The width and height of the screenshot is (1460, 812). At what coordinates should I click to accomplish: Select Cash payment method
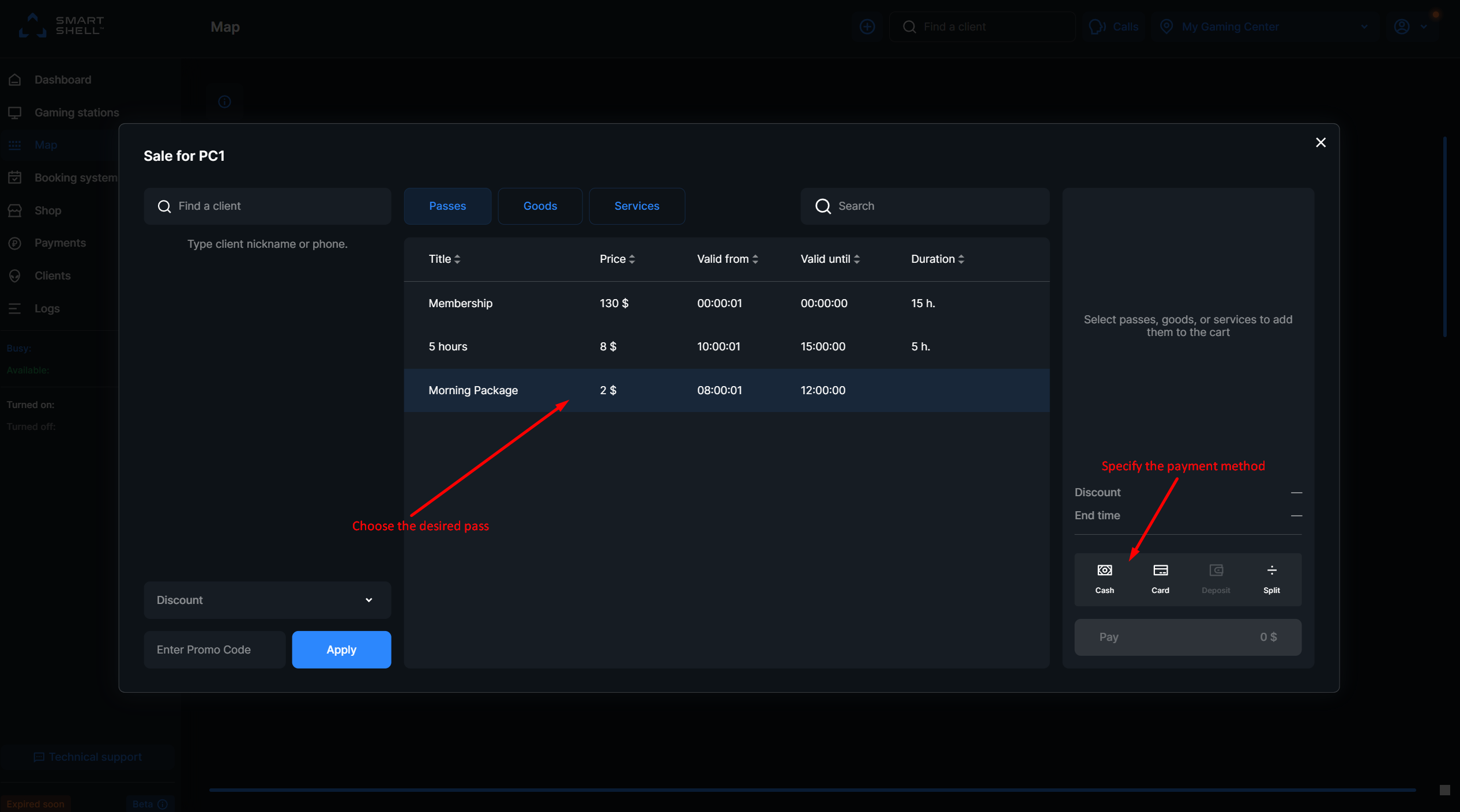pos(1104,578)
